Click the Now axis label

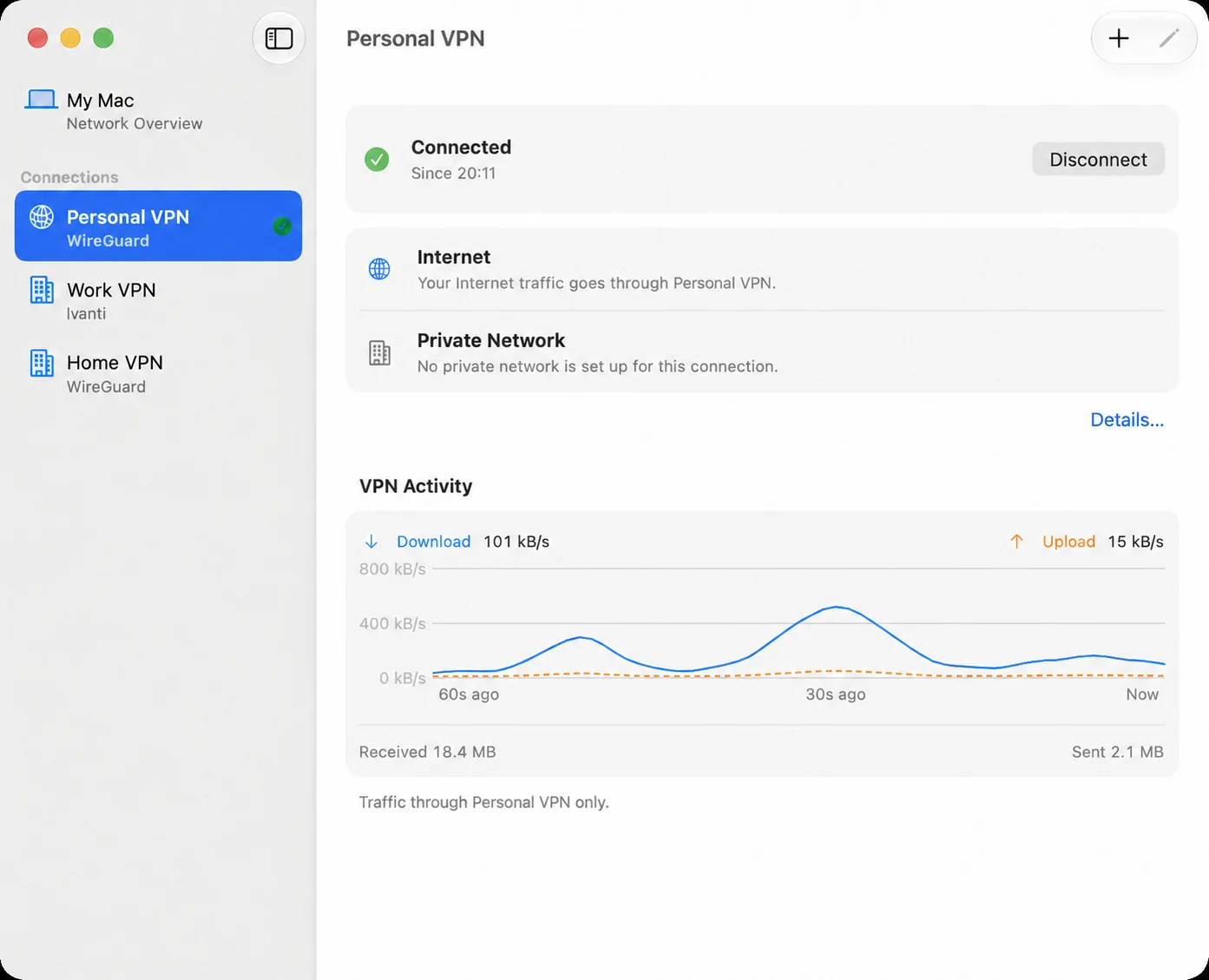[x=1142, y=694]
